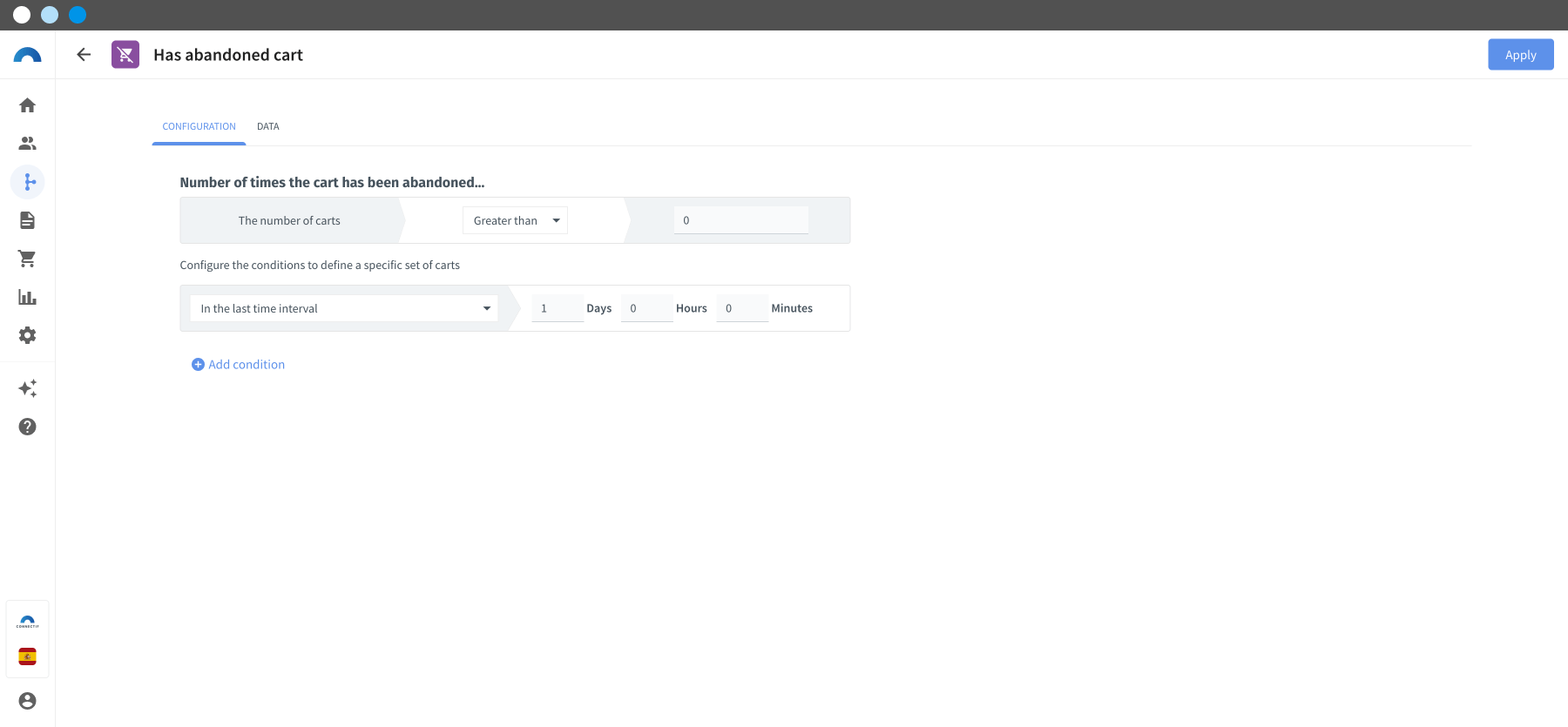Open the settings gear icon
Screen dimensions: 1568x727
pyautogui.click(x=27, y=335)
